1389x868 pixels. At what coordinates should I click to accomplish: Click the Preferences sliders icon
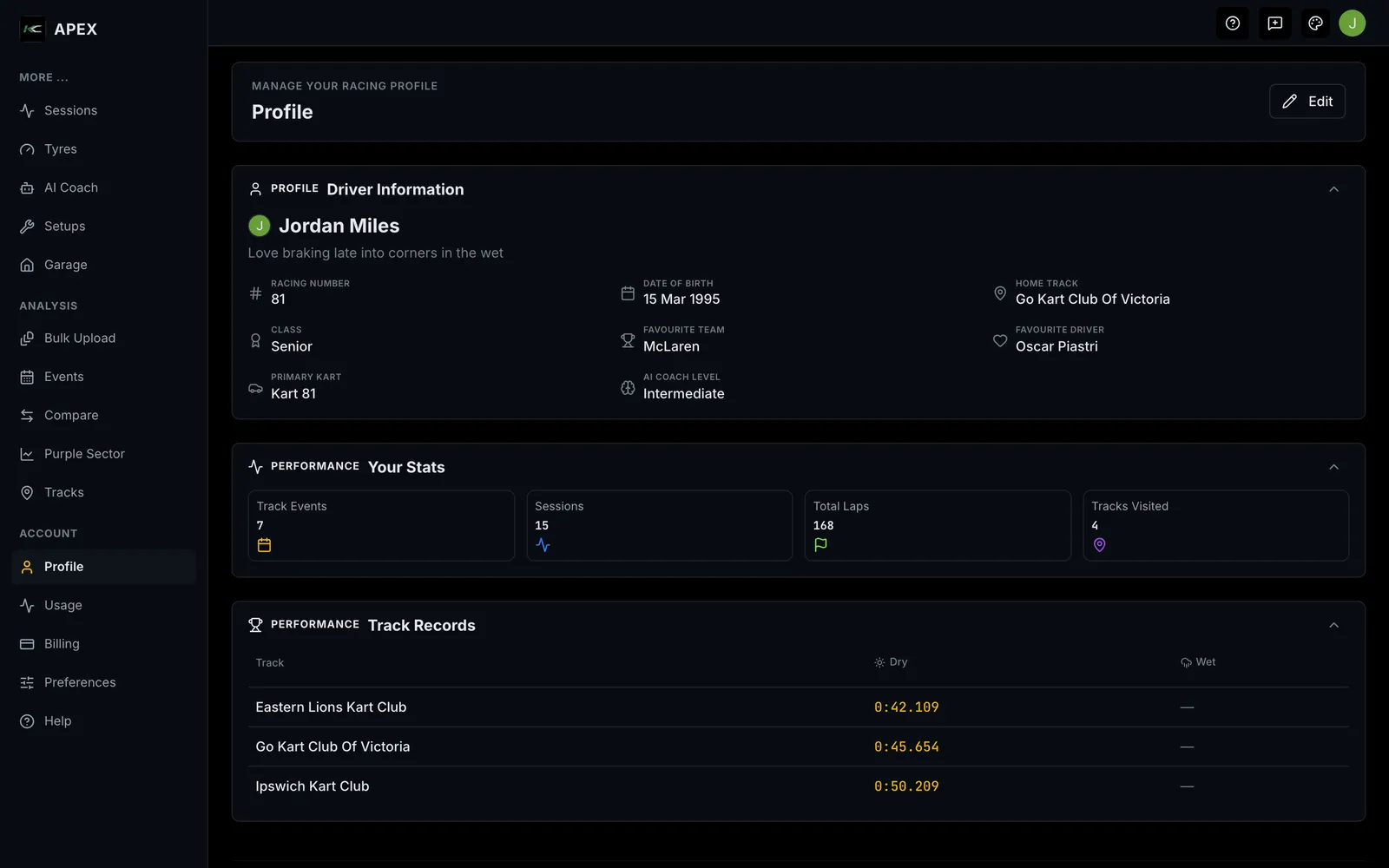tap(27, 682)
